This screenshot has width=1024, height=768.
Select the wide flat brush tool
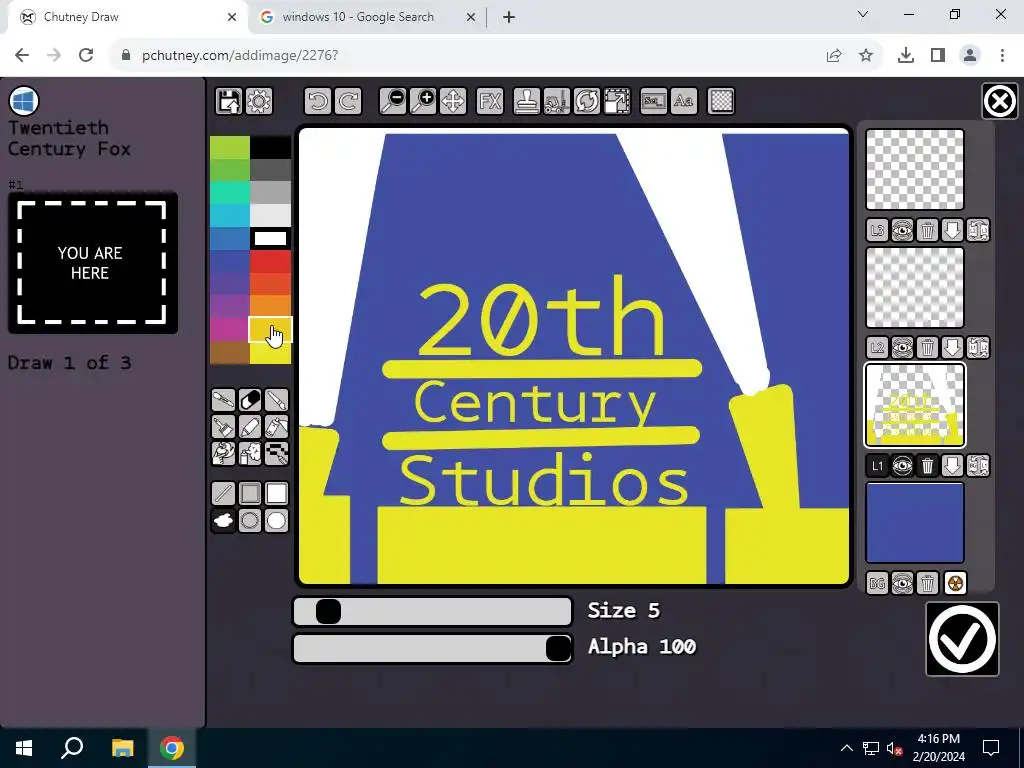(223, 426)
